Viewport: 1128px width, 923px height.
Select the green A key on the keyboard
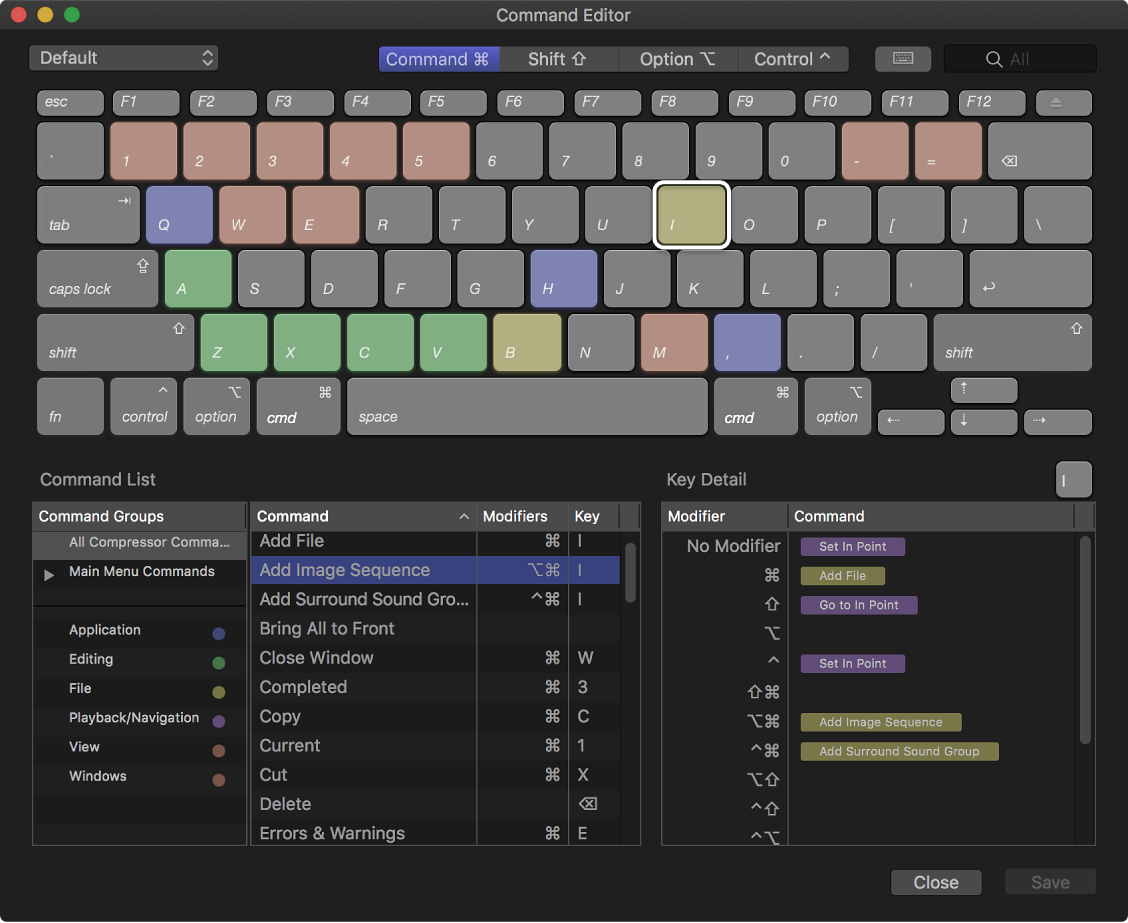[x=197, y=278]
